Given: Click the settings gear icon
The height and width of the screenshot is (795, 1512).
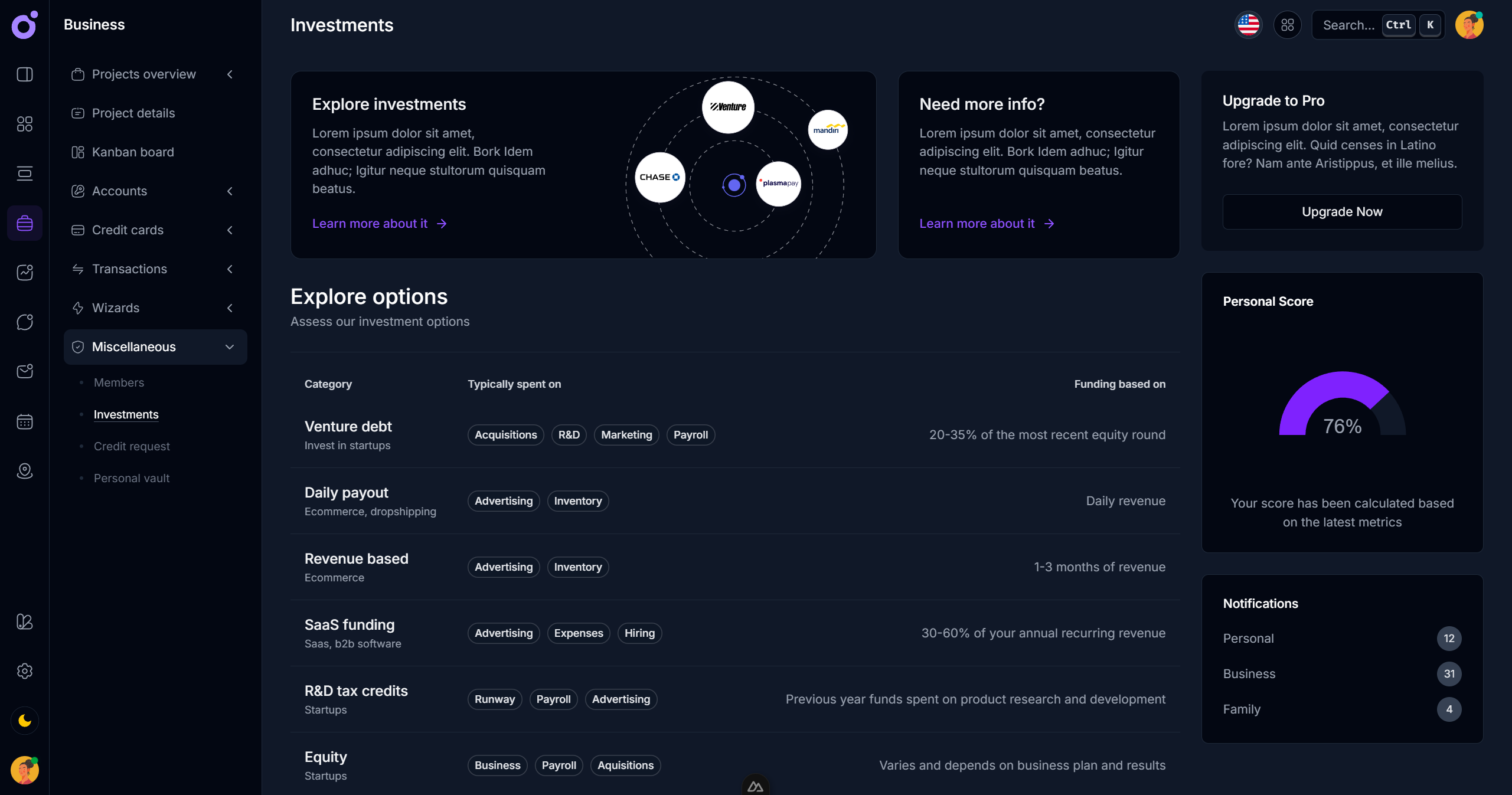Looking at the screenshot, I should (25, 671).
